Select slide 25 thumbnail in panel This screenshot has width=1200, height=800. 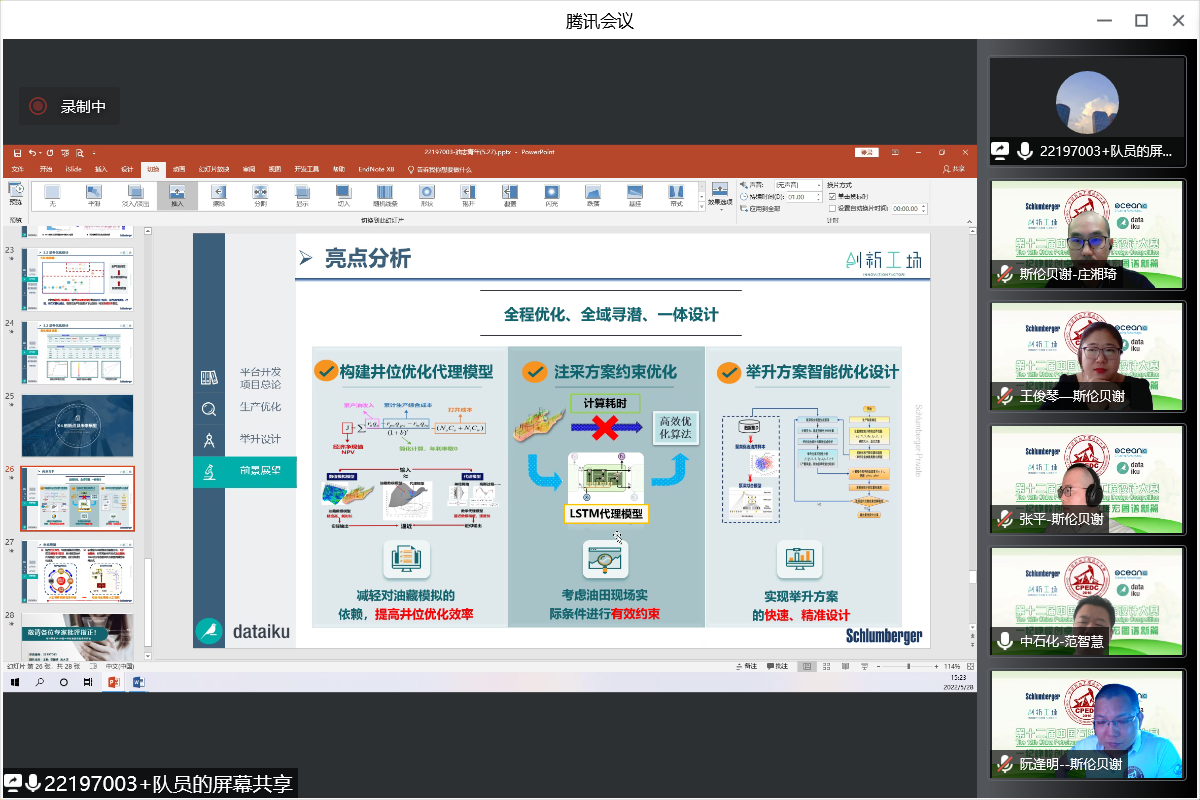(77, 425)
